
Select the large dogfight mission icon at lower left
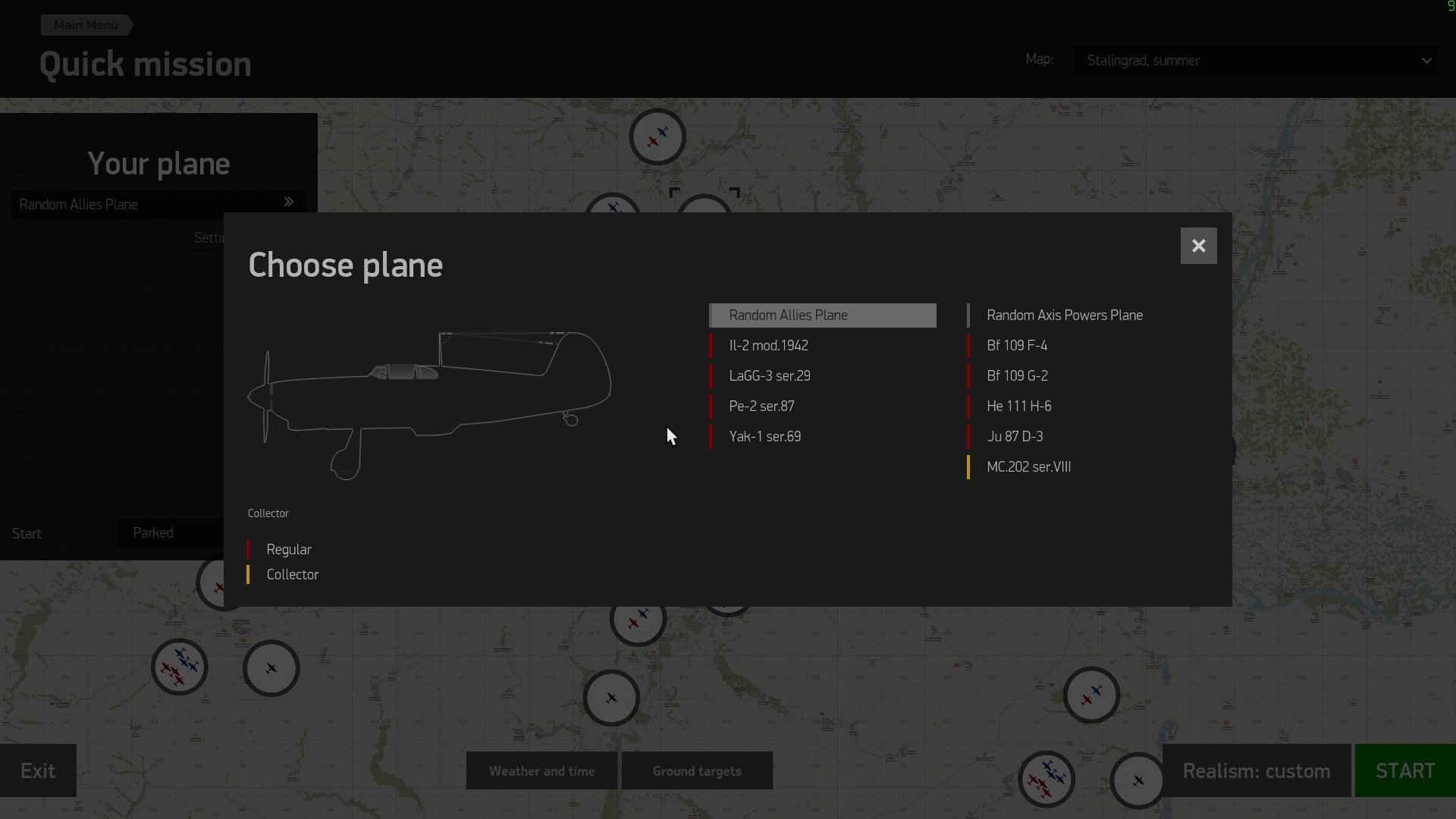tap(179, 667)
